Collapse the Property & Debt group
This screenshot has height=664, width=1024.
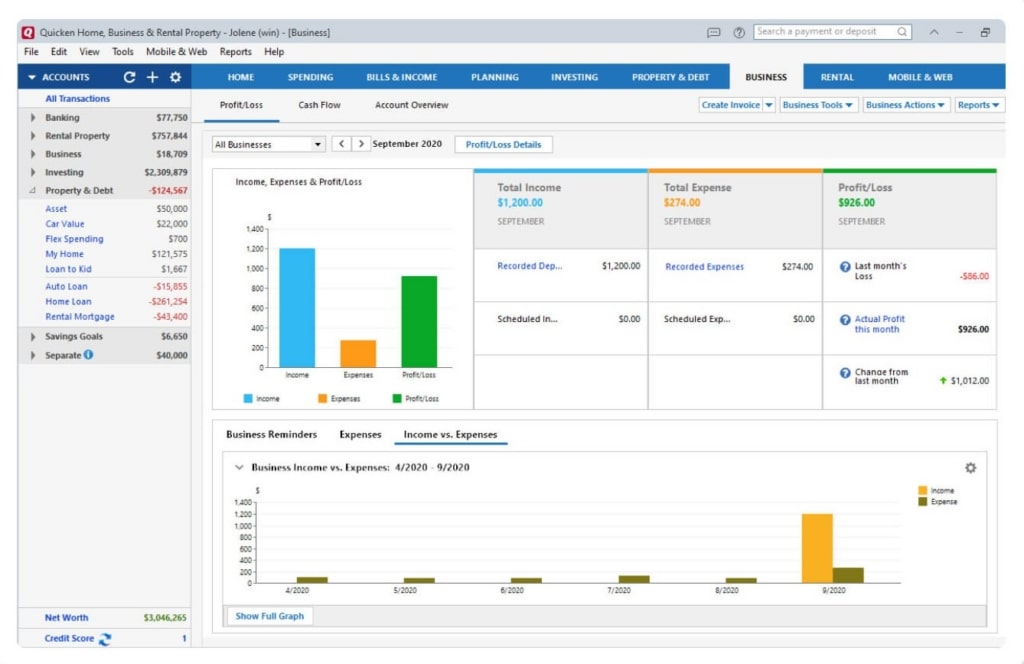(x=33, y=191)
